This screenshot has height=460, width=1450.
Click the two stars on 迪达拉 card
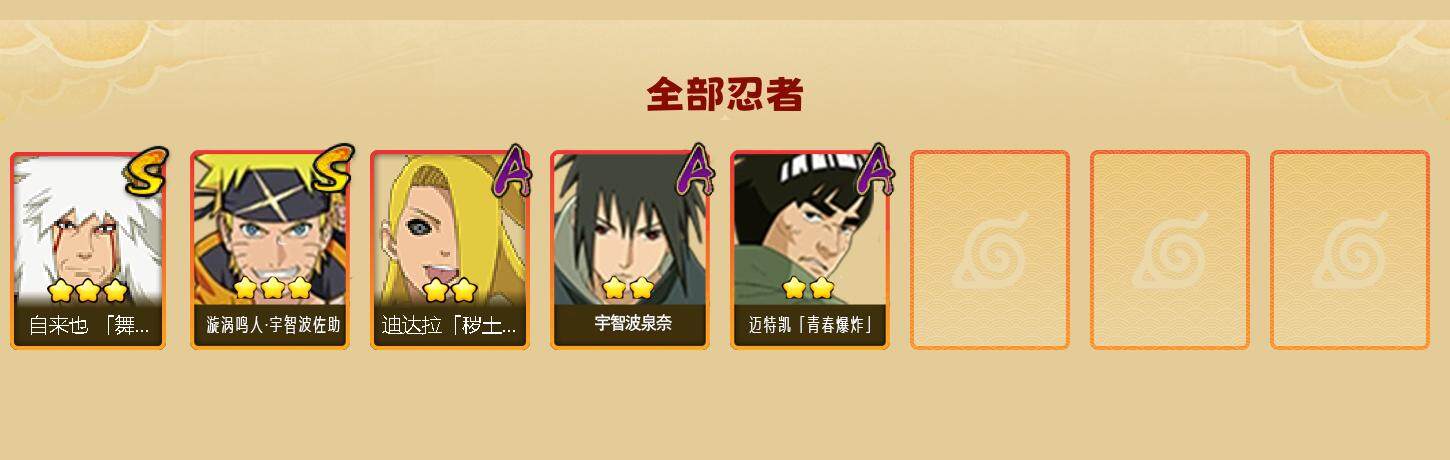(449, 290)
